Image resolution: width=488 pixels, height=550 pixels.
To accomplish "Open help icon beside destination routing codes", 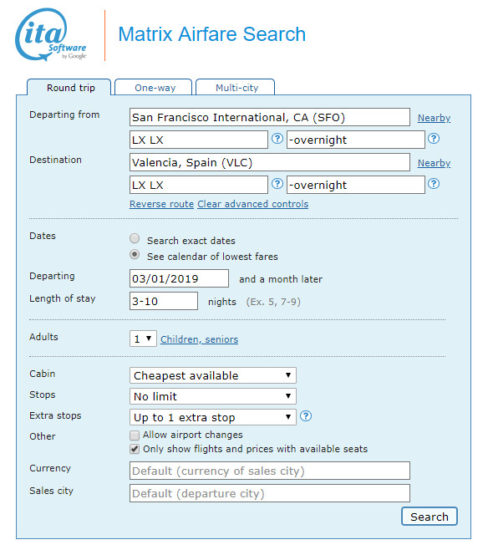I will pyautogui.click(x=277, y=183).
